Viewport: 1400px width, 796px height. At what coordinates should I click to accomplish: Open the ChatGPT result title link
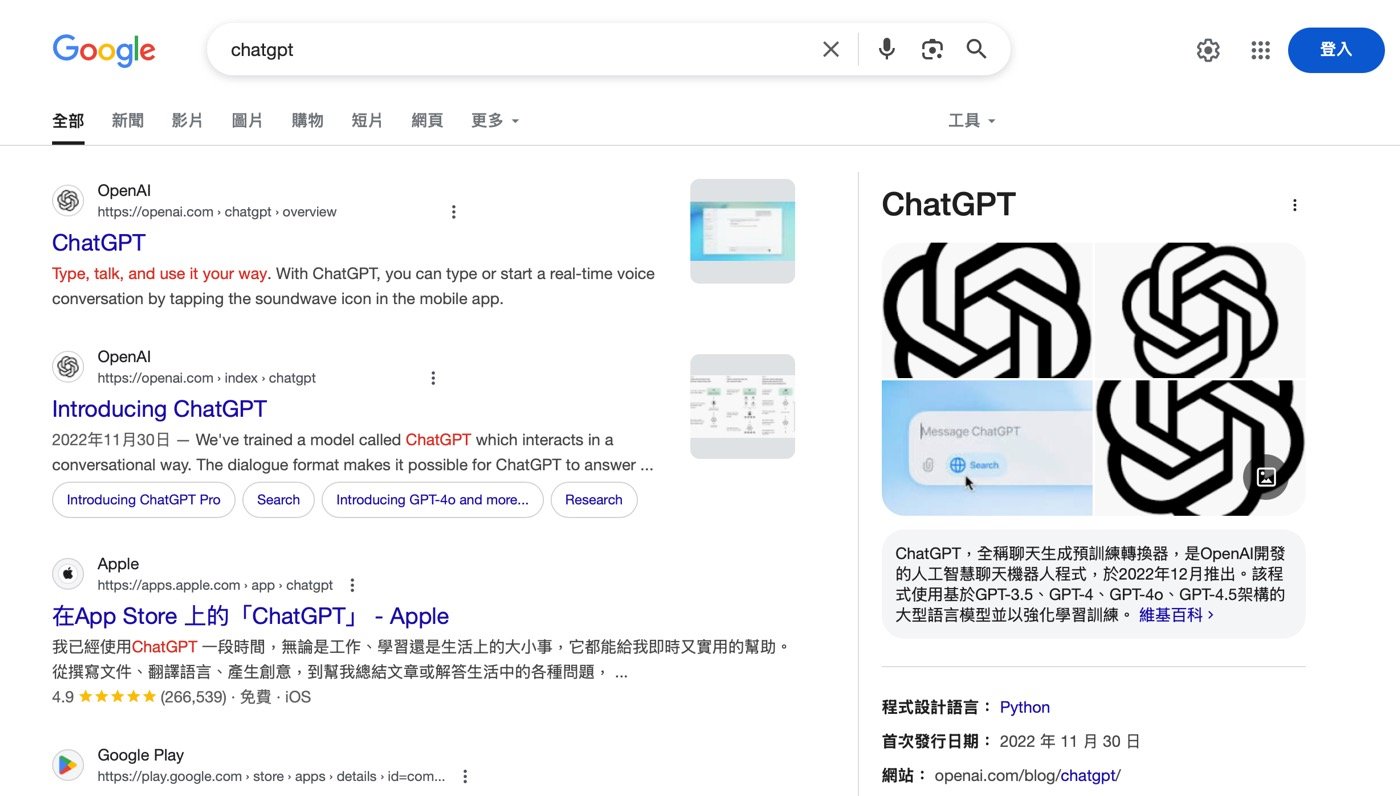[99, 243]
